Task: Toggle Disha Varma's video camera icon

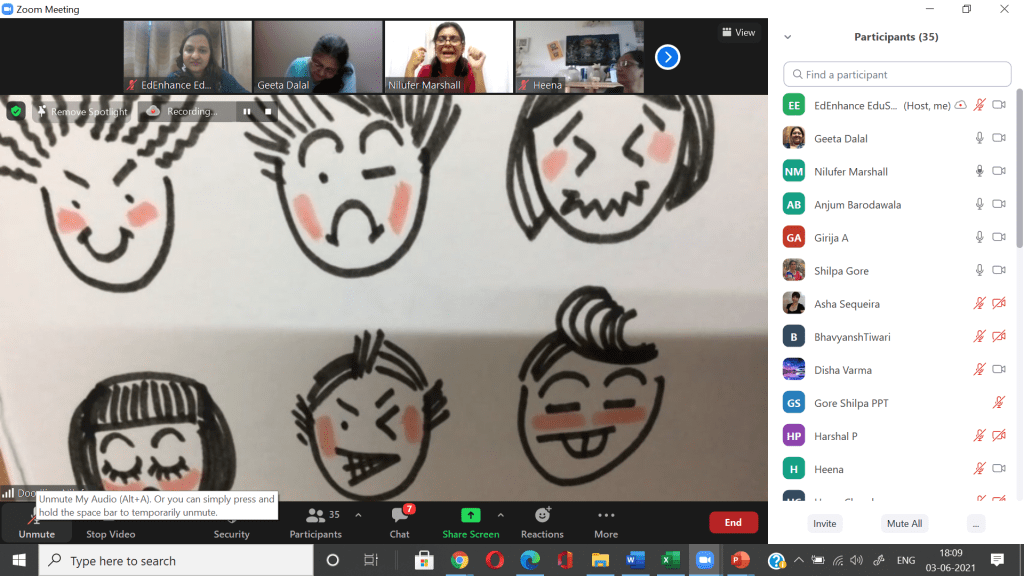Action: (998, 370)
